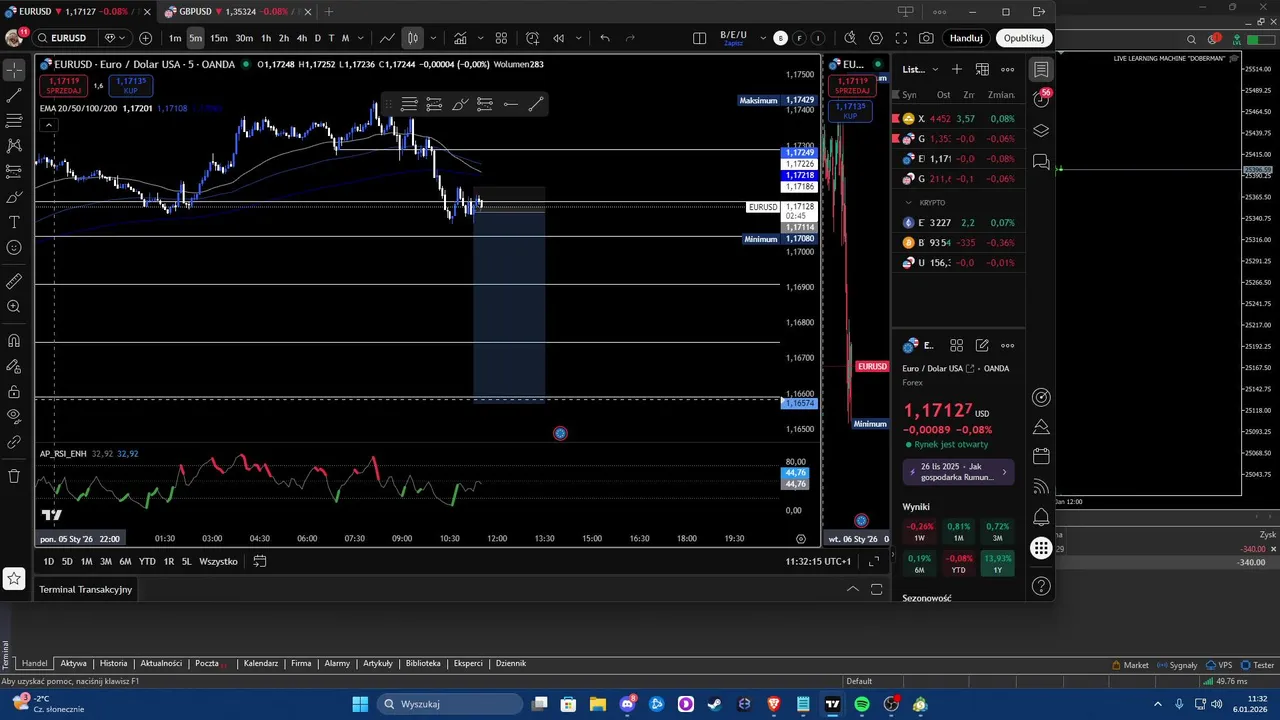1280x720 pixels.
Task: Click the go-to-date calendar icon
Action: (260, 561)
